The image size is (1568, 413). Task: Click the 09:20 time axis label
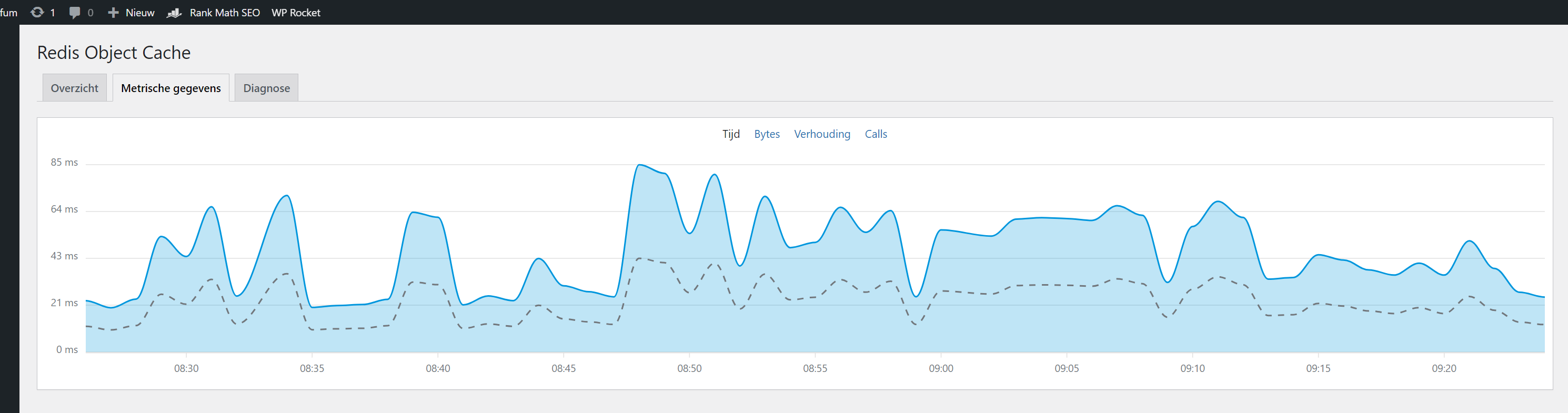point(1444,369)
